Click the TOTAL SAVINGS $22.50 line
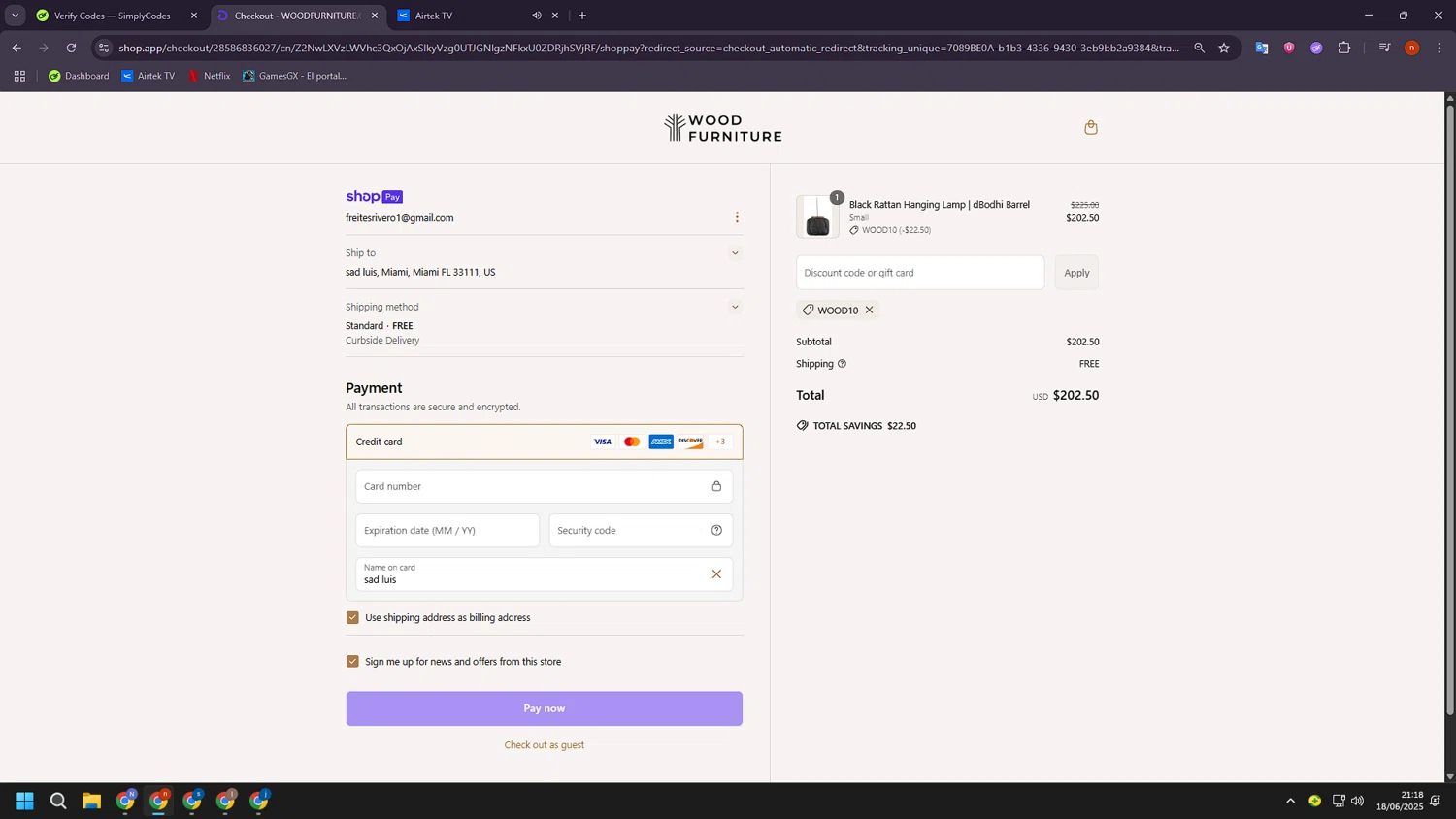Image resolution: width=1456 pixels, height=819 pixels. (856, 426)
